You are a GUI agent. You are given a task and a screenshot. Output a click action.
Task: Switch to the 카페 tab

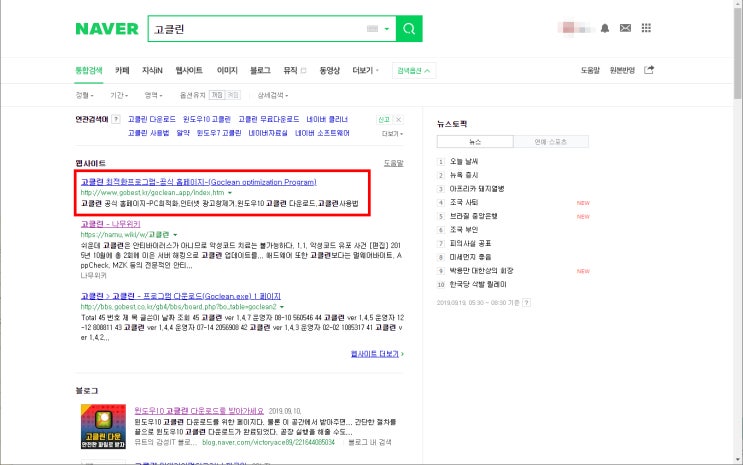coord(122,71)
